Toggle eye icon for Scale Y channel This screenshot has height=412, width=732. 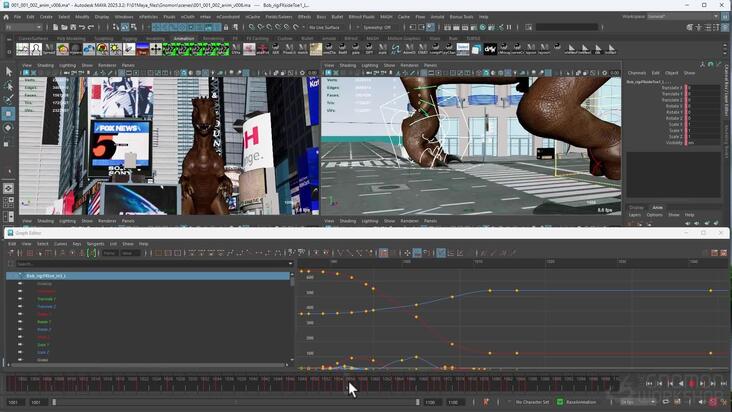pyautogui.click(x=20, y=344)
